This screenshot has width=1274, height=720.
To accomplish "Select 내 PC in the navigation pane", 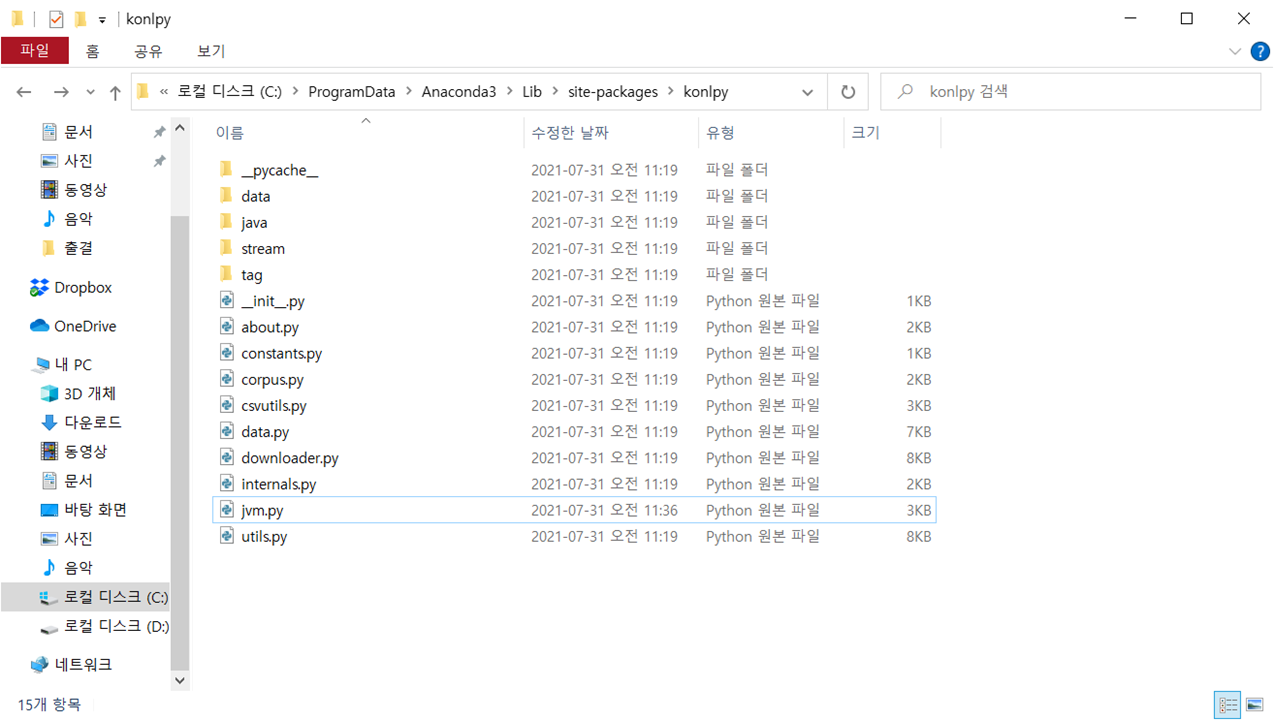I will coord(73,365).
